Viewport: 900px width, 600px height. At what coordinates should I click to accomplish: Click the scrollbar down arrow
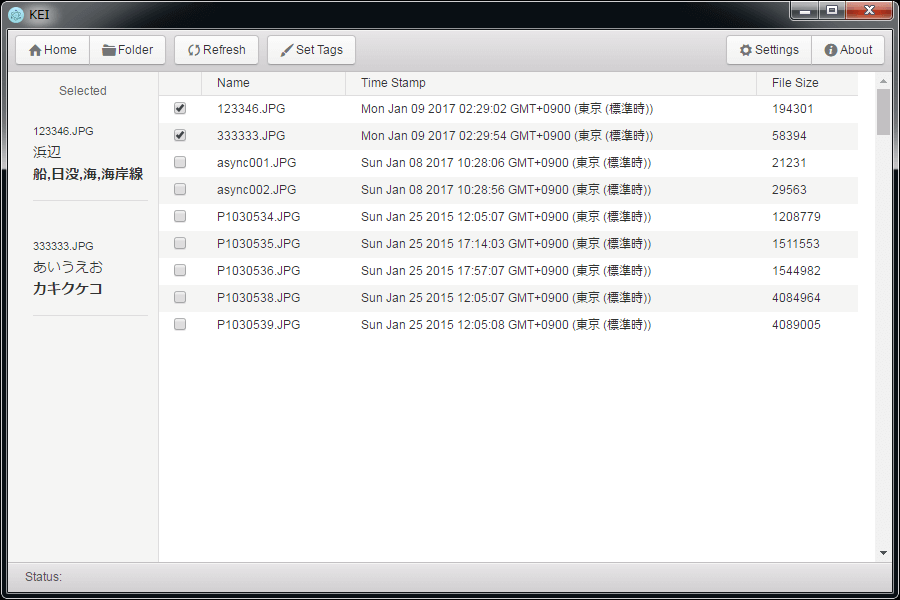tap(883, 553)
